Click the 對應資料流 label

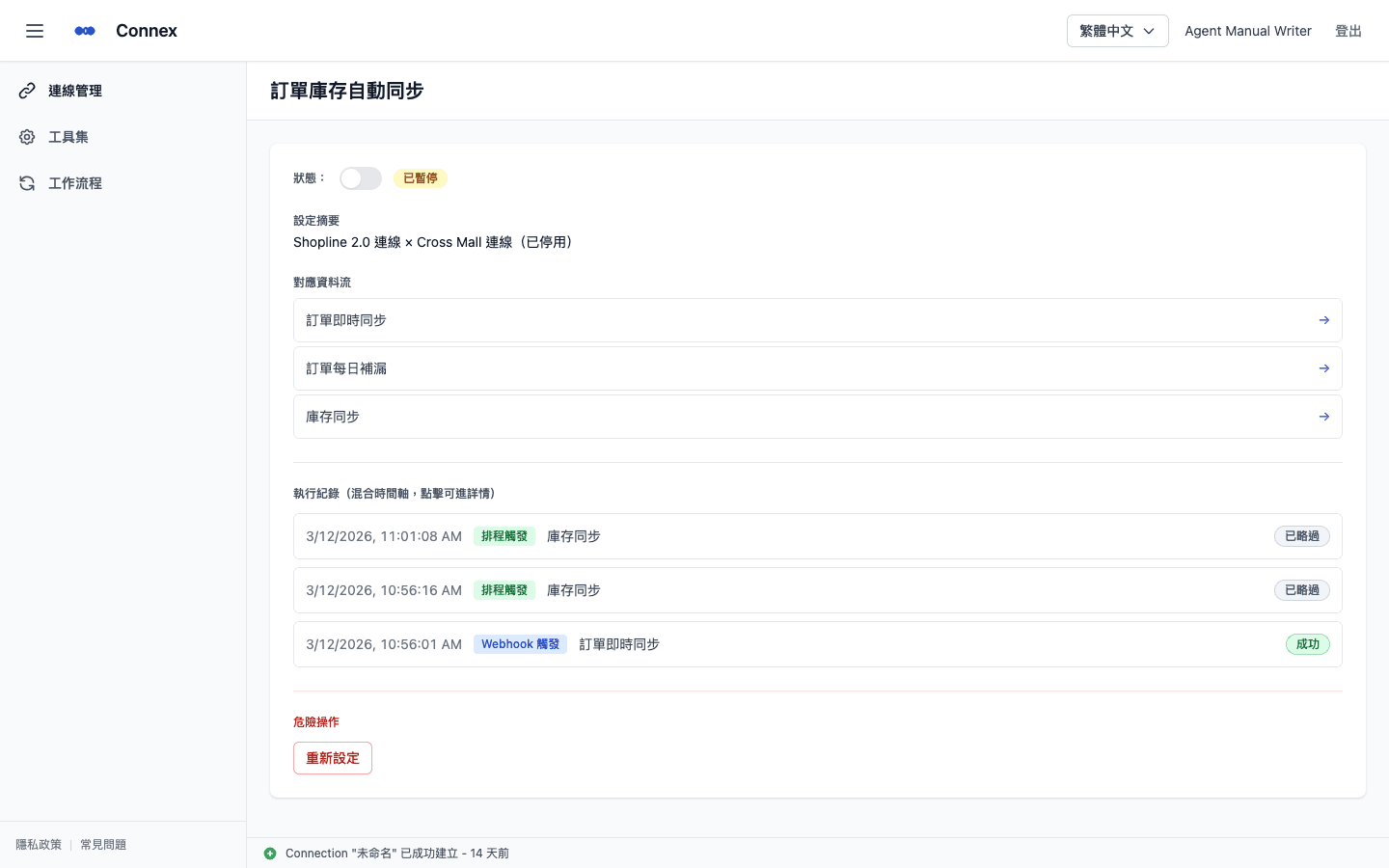tap(322, 283)
